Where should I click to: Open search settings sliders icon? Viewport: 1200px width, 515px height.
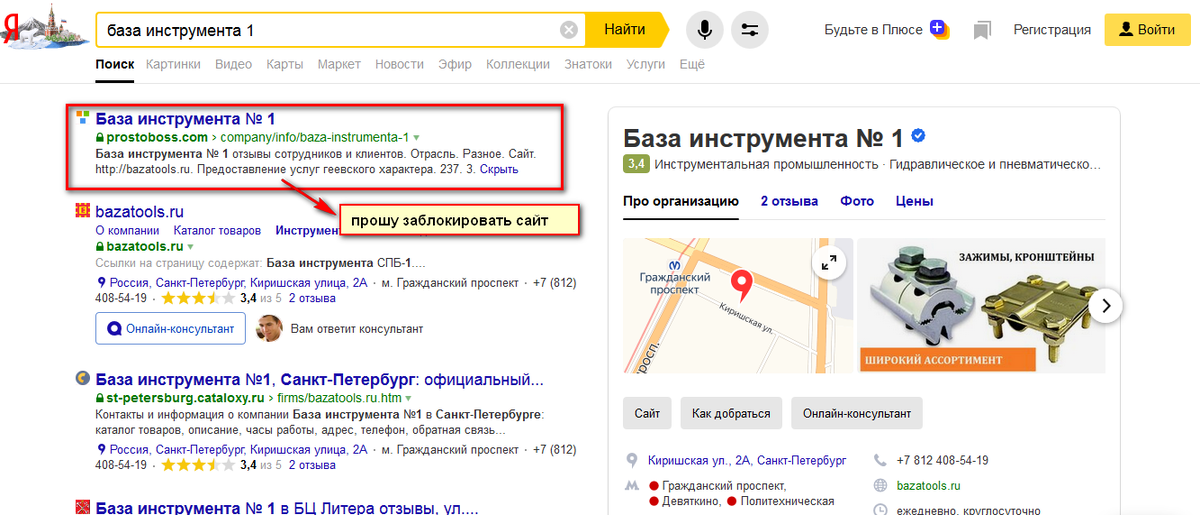pos(750,30)
